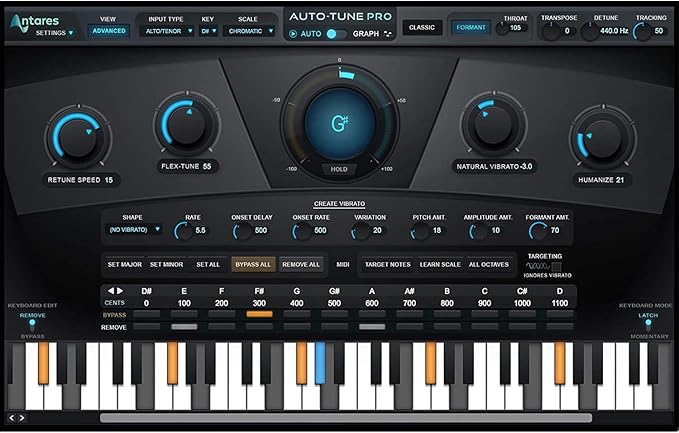Toggle Bypass for note G#

pyautogui.click(x=334, y=314)
